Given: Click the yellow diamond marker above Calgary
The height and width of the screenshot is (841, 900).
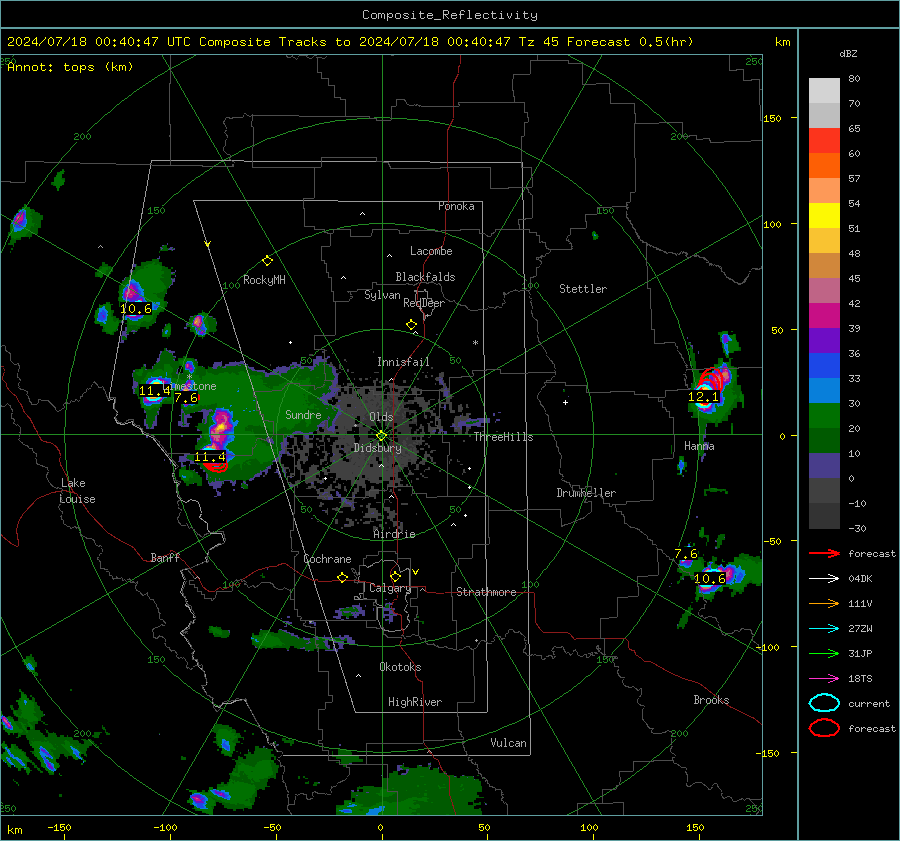Looking at the screenshot, I should pos(395,576).
